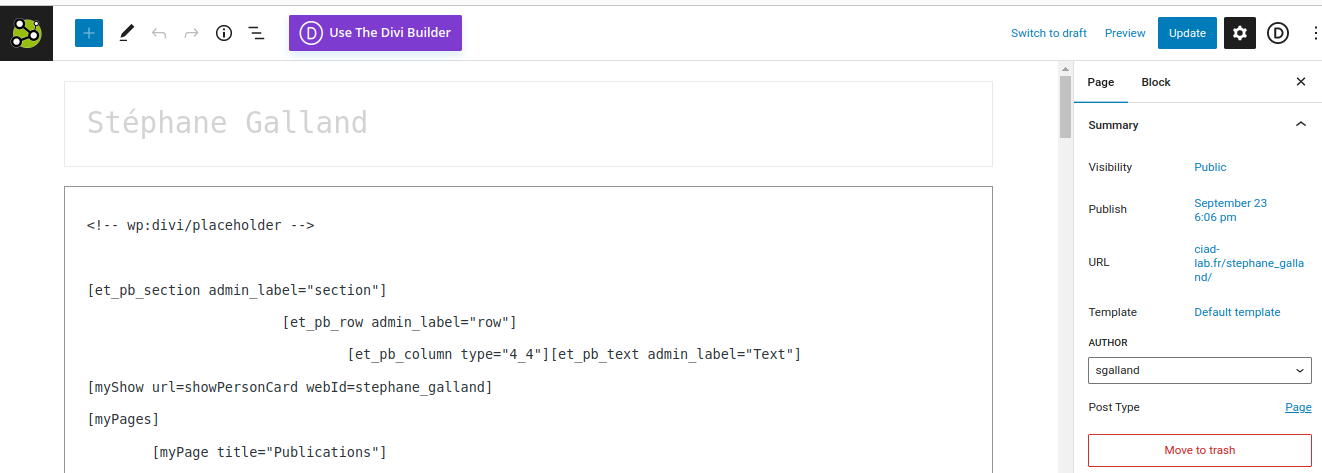Screen dimensions: 1322x473
Task: Click the editor vertical scrollbar
Action: pyautogui.click(x=1066, y=107)
